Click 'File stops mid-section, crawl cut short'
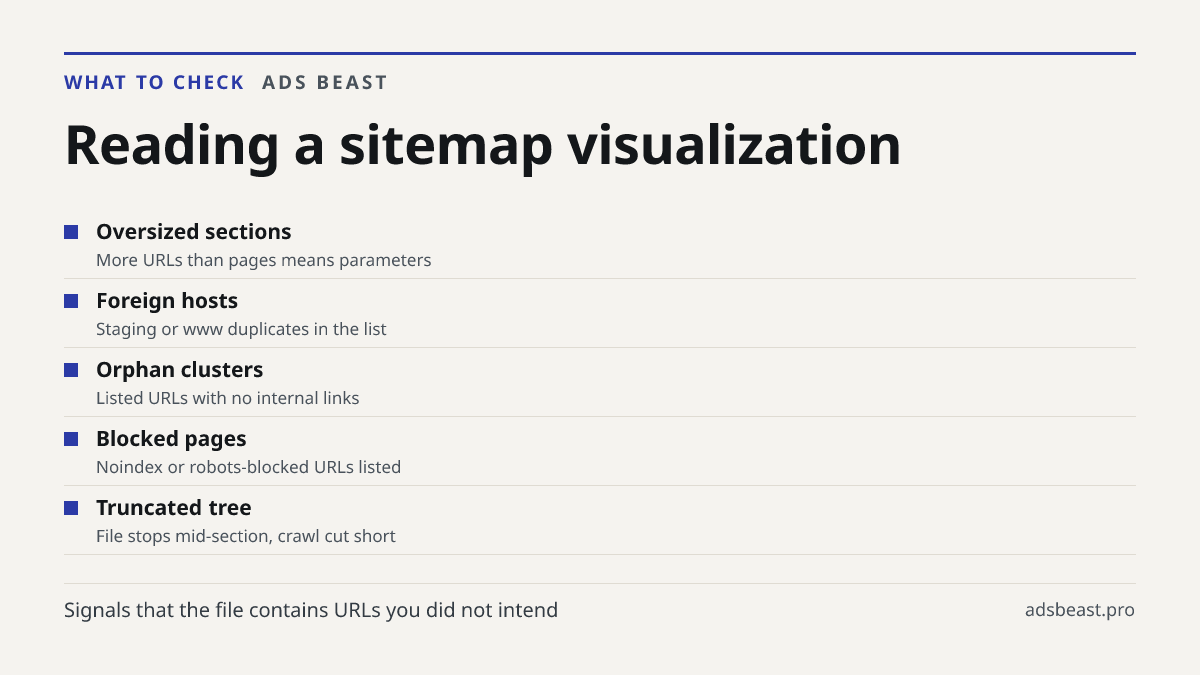 [x=246, y=536]
